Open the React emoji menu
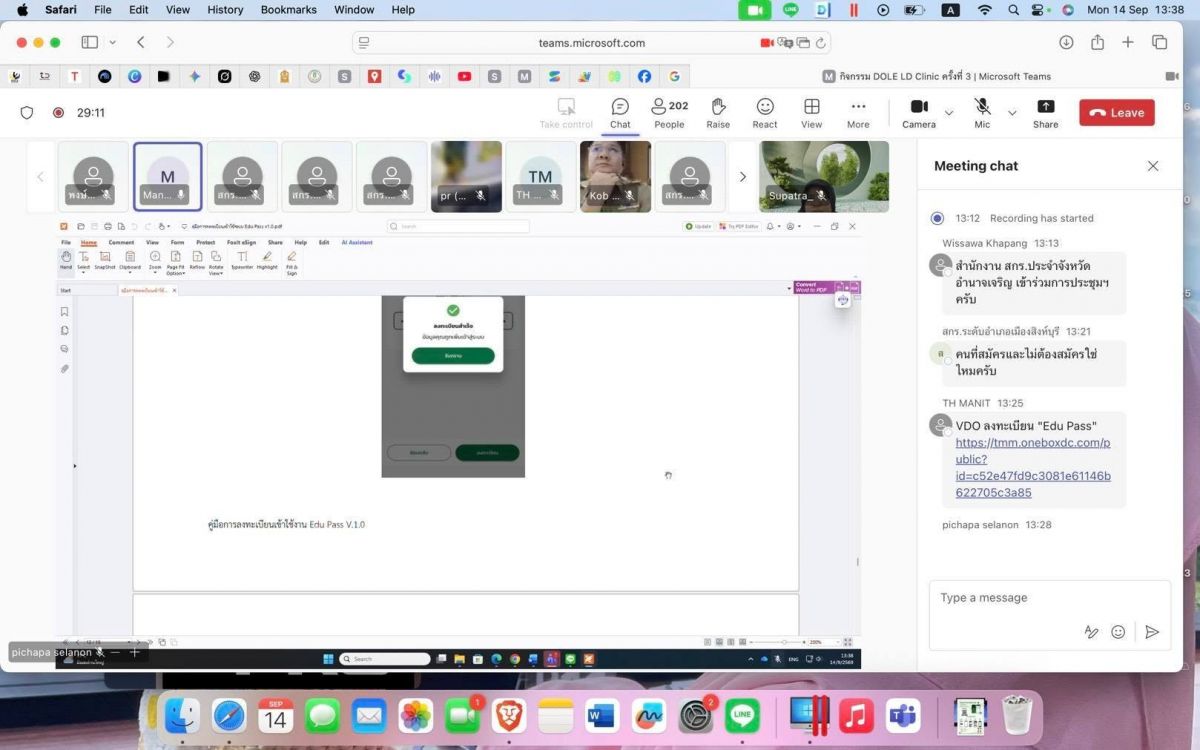The width and height of the screenshot is (1200, 750). 765,113
